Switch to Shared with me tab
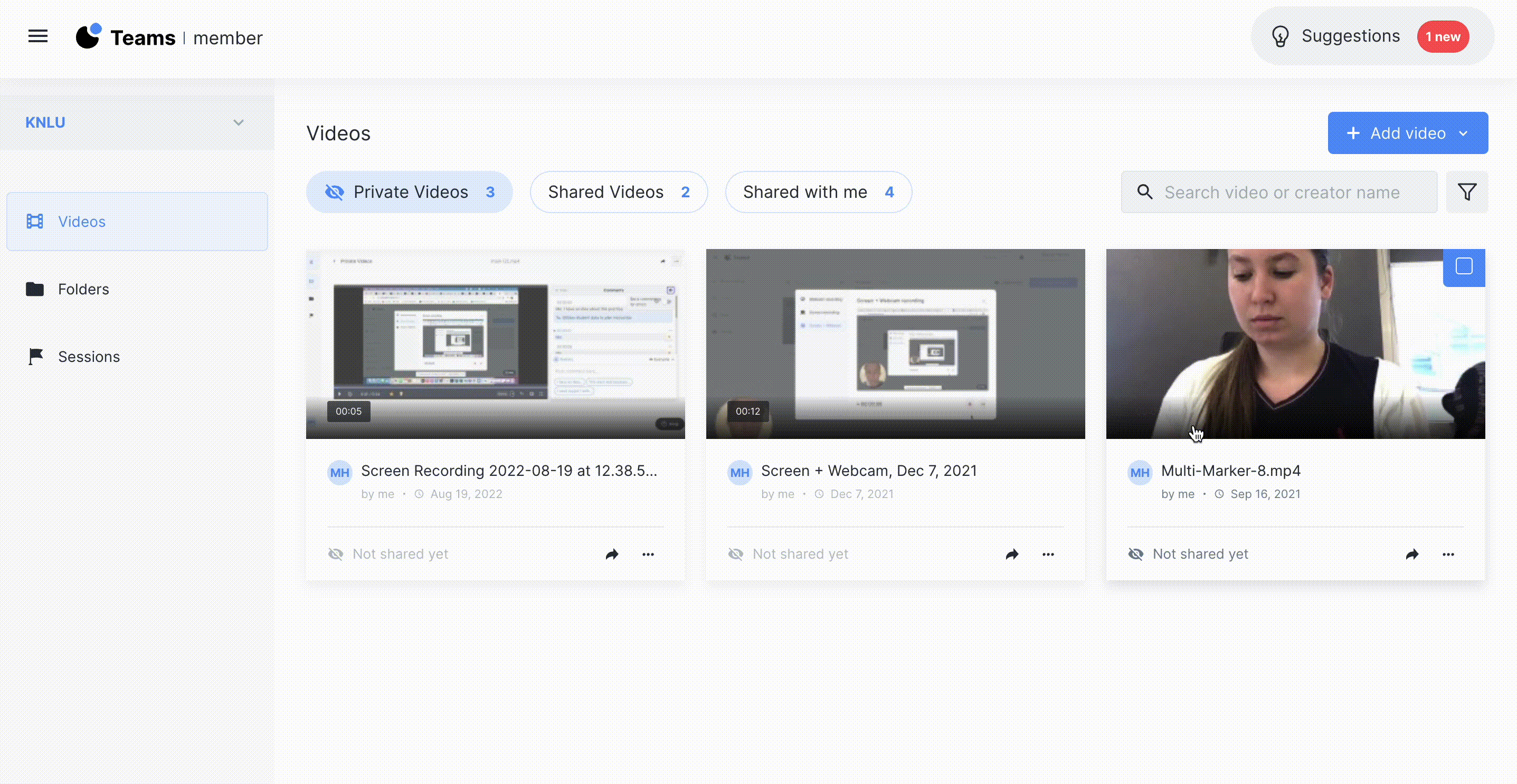Viewport: 1517px width, 784px height. pyautogui.click(x=818, y=192)
